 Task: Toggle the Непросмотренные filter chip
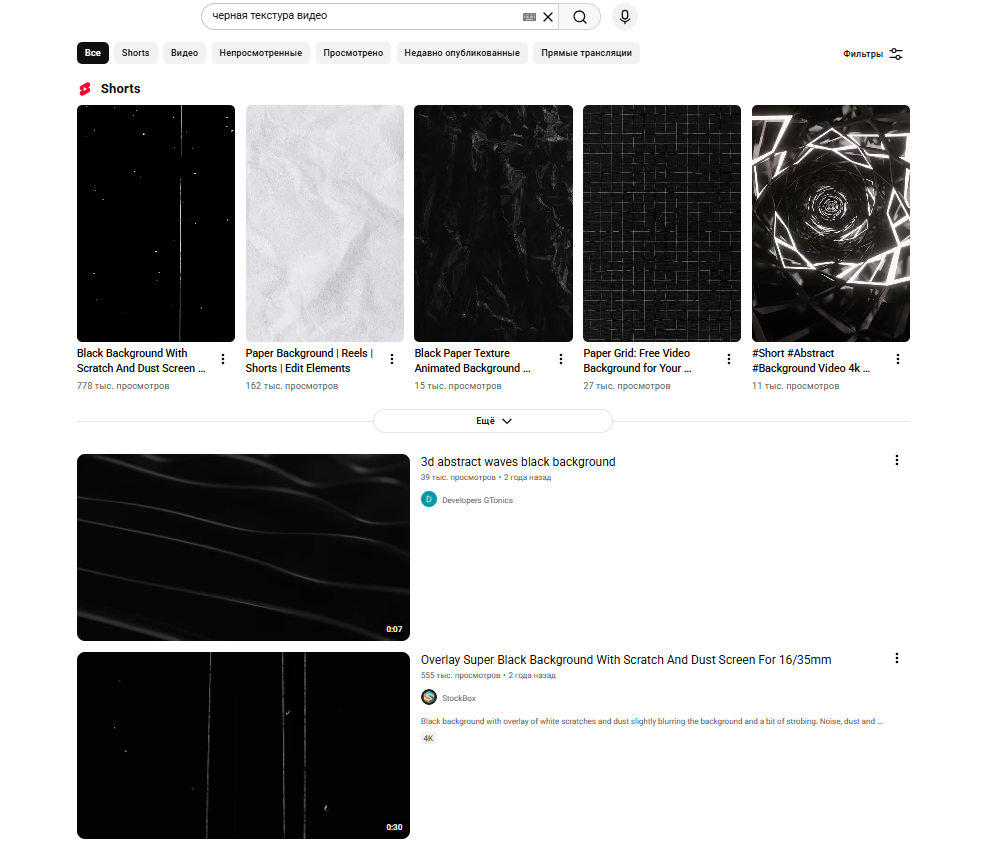click(260, 53)
